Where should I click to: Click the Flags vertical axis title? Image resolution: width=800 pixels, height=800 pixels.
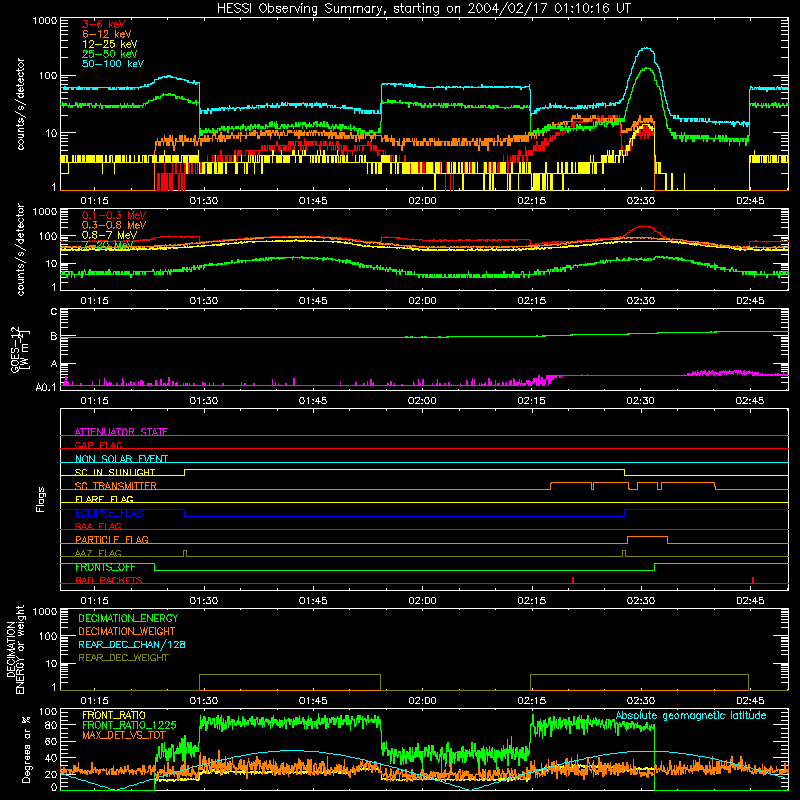tap(41, 499)
